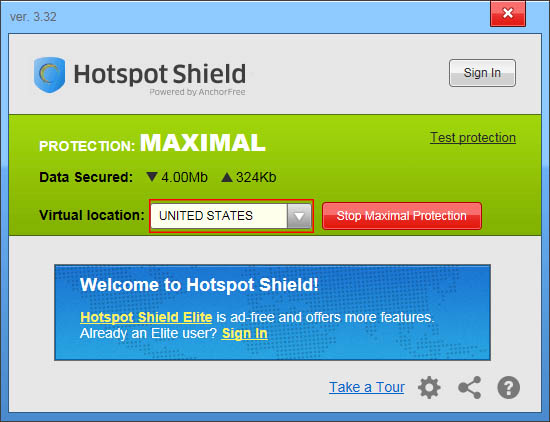Click the ver. 3.32 version label

click(33, 16)
